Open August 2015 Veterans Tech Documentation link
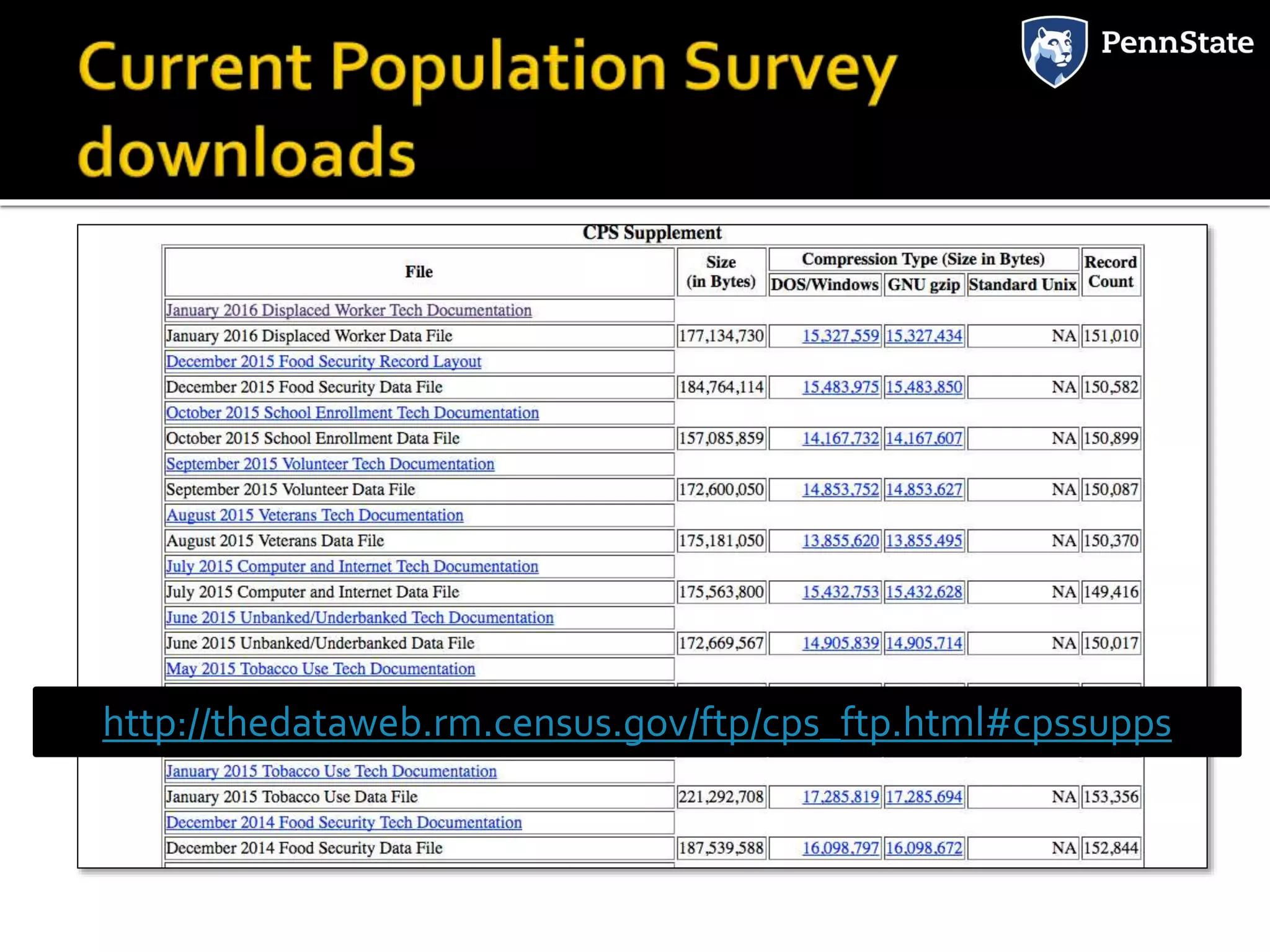The image size is (1270, 952). tap(314, 515)
